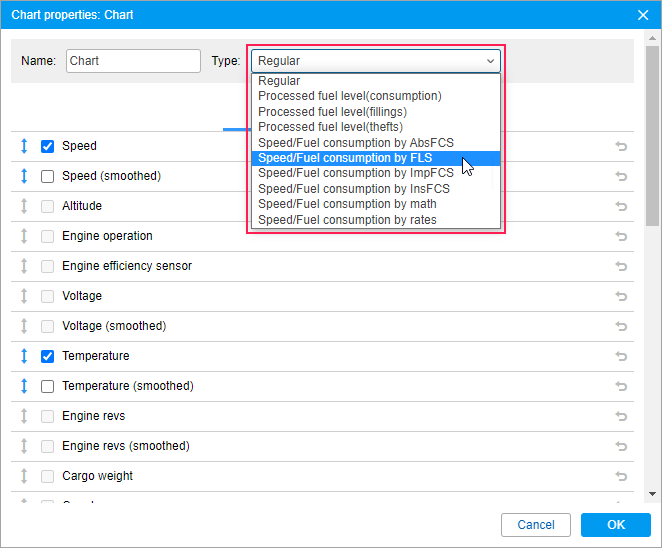Click the drag-reorder arrow icon for Speed
662x548 pixels.
25,146
